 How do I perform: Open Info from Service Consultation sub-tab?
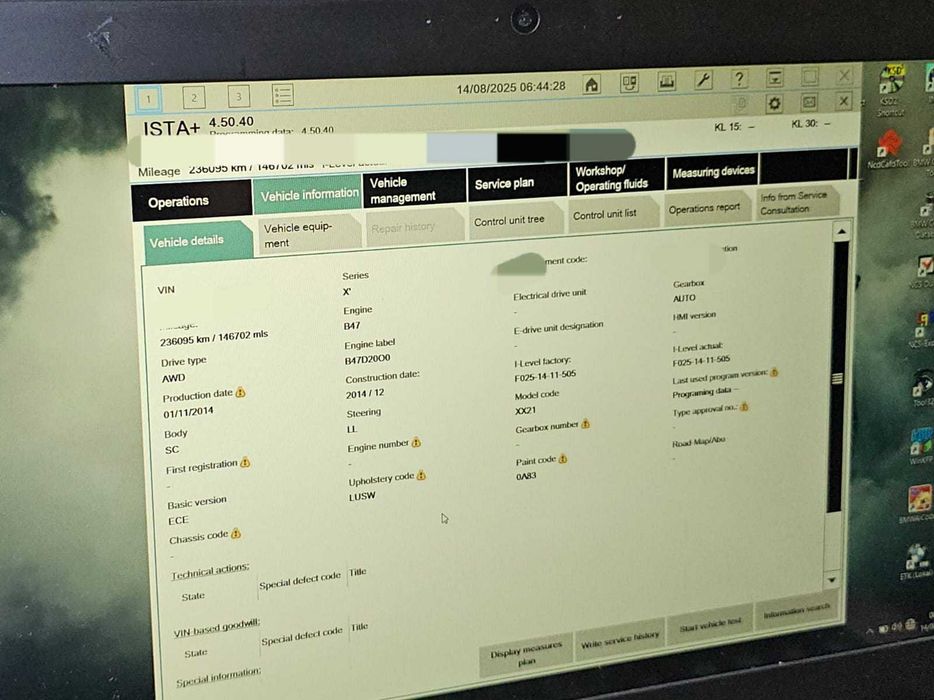798,203
